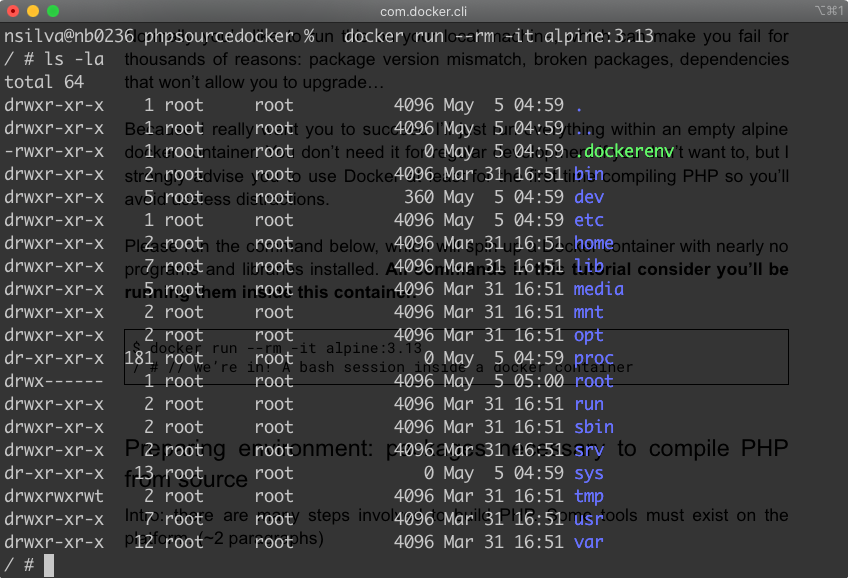The height and width of the screenshot is (578, 848).
Task: Click the yellow minimize window button
Action: pyautogui.click(x=33, y=11)
